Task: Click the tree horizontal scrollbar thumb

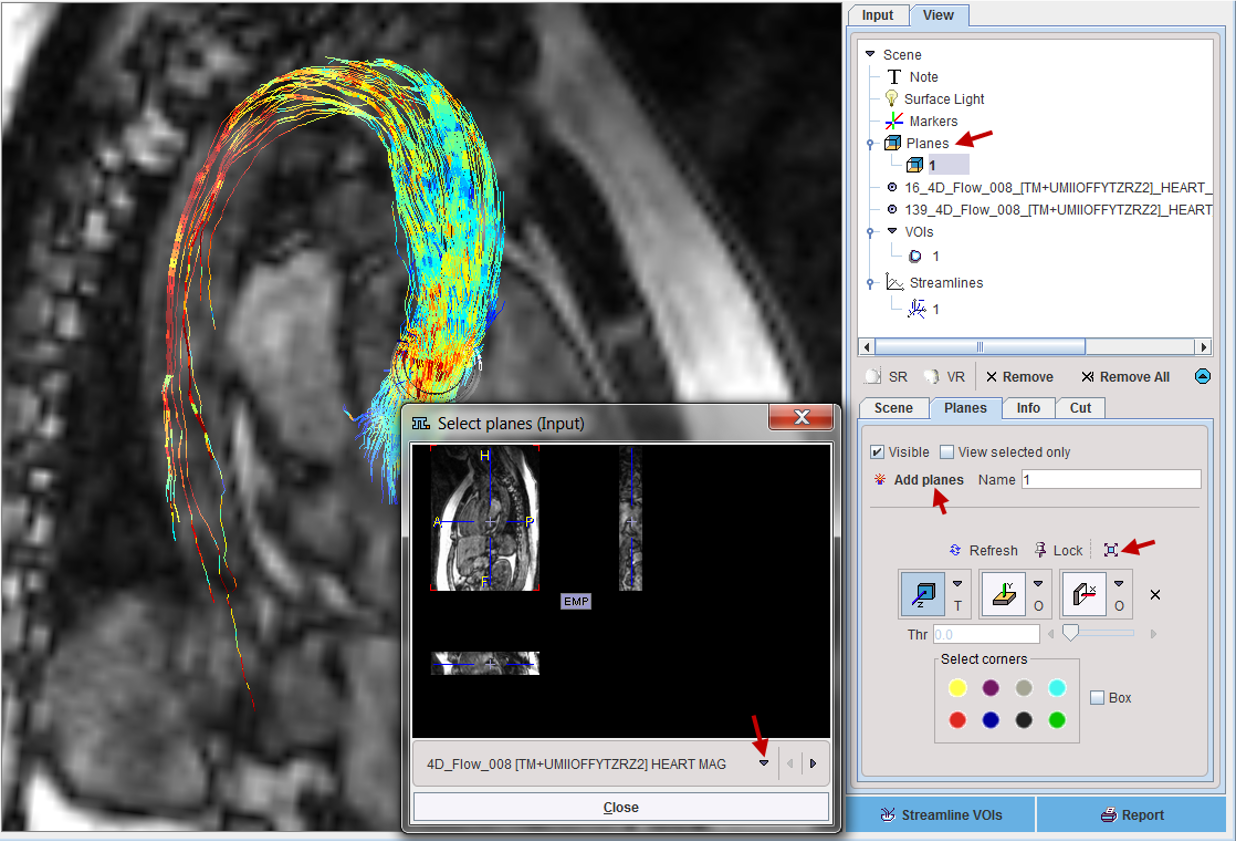Action: (980, 347)
